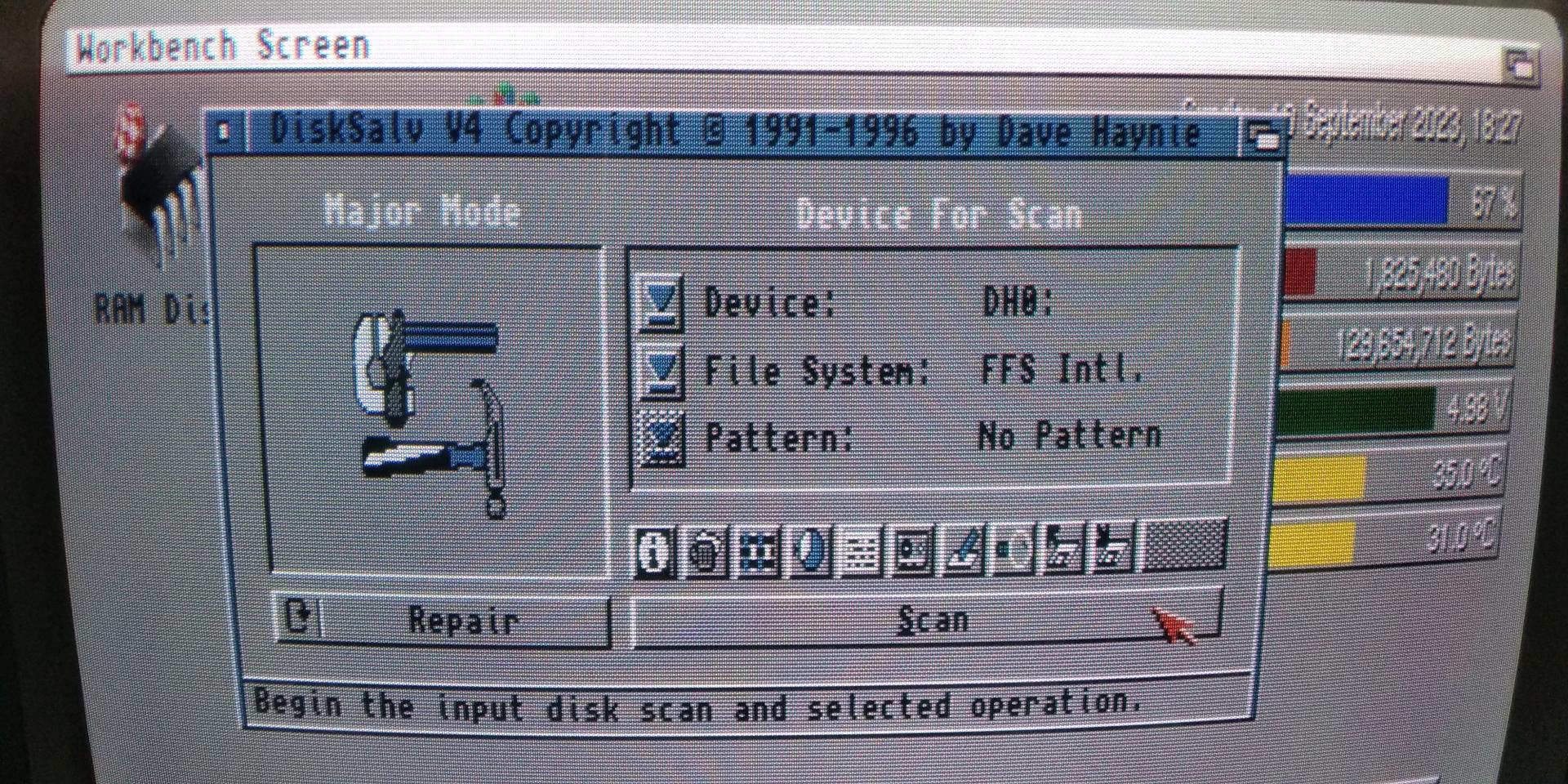Viewport: 1568px width, 784px height.
Task: Open the Device selection dropdown arrow
Action: [x=661, y=303]
